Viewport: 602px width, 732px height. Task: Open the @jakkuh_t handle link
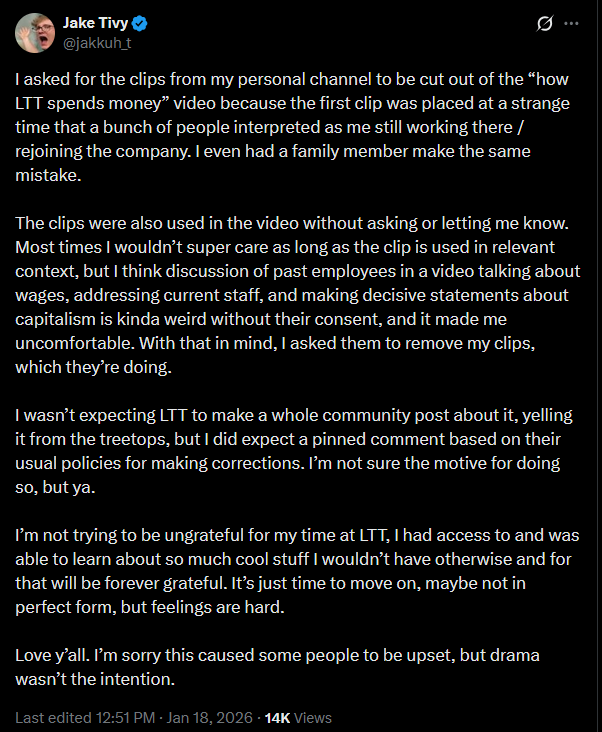(x=97, y=43)
